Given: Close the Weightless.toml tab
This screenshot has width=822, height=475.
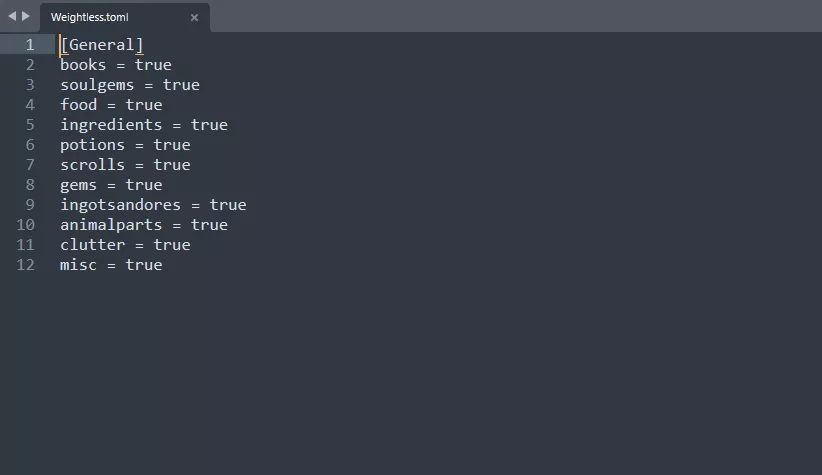Looking at the screenshot, I should click(194, 17).
